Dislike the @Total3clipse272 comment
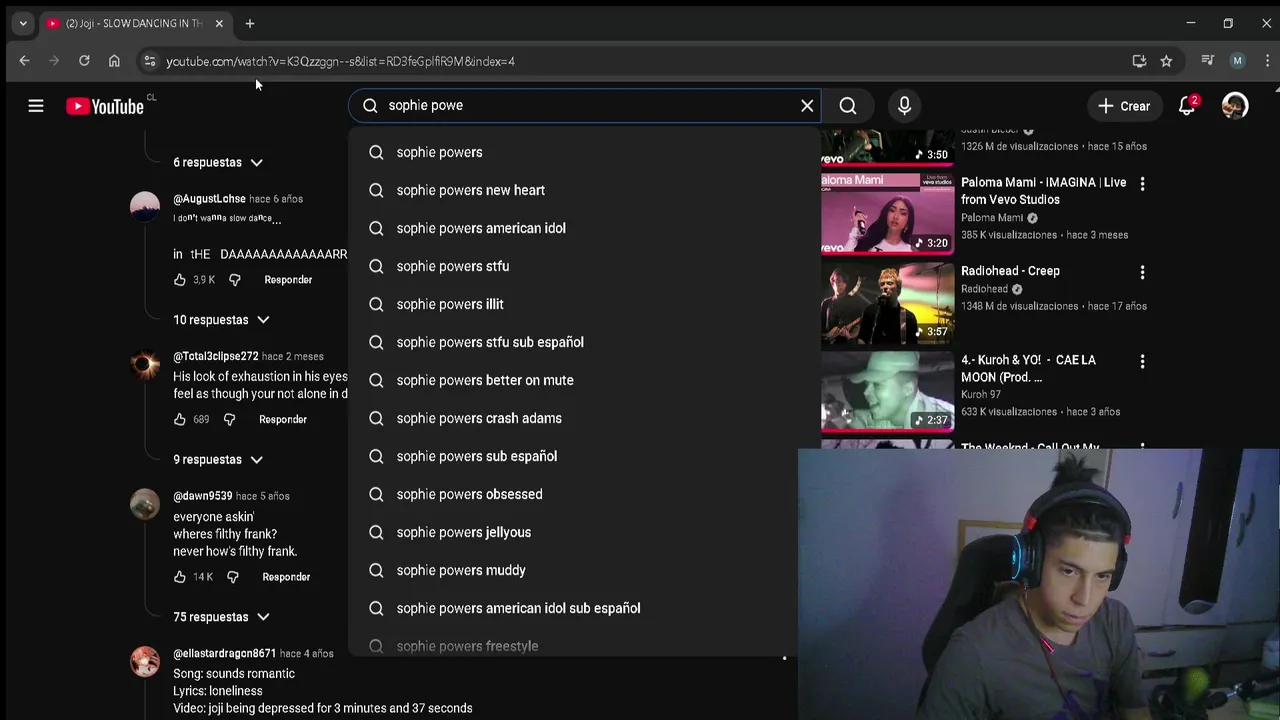The height and width of the screenshot is (720, 1280). point(229,420)
